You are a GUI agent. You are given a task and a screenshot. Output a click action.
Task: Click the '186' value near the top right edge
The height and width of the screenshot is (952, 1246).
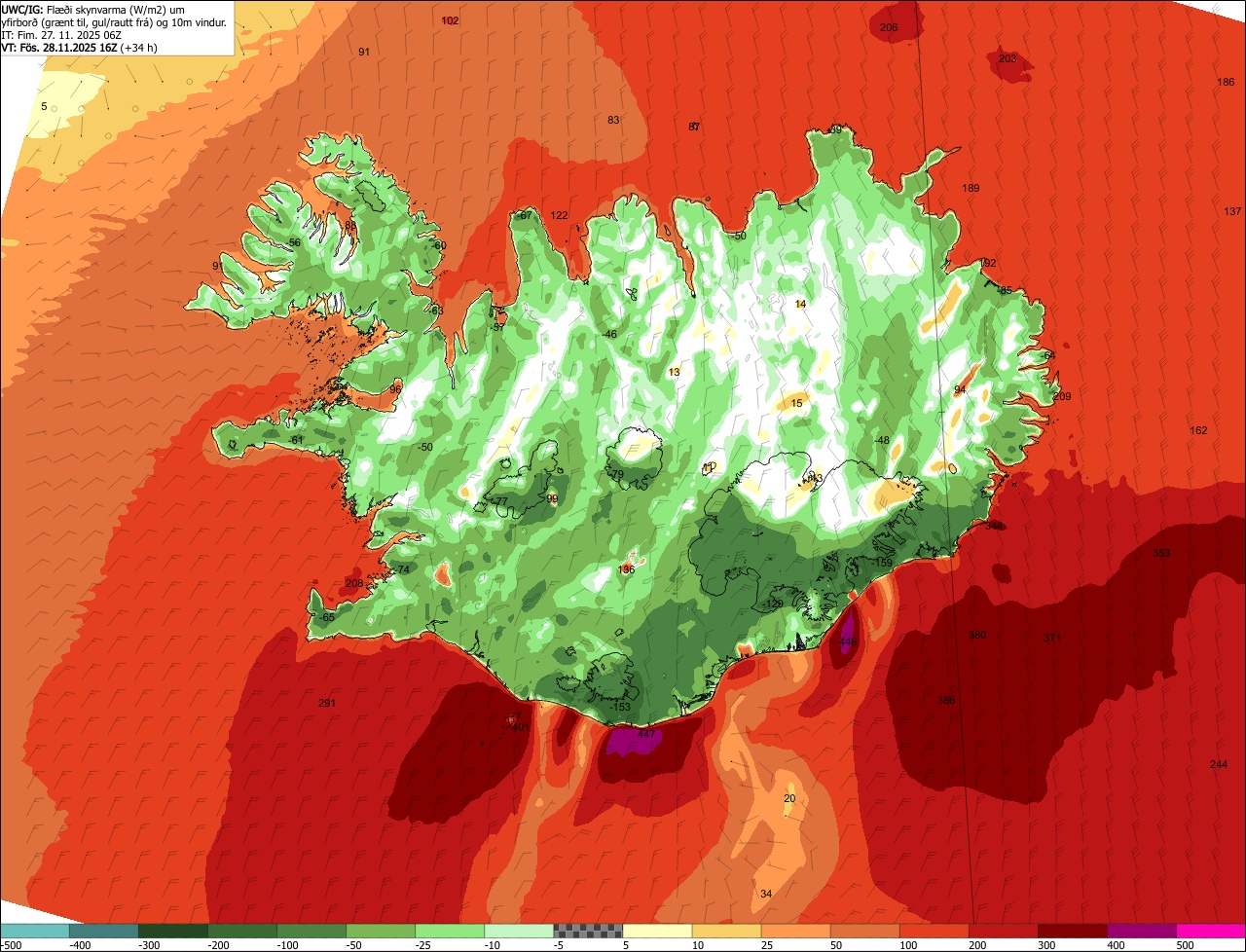click(x=1227, y=82)
